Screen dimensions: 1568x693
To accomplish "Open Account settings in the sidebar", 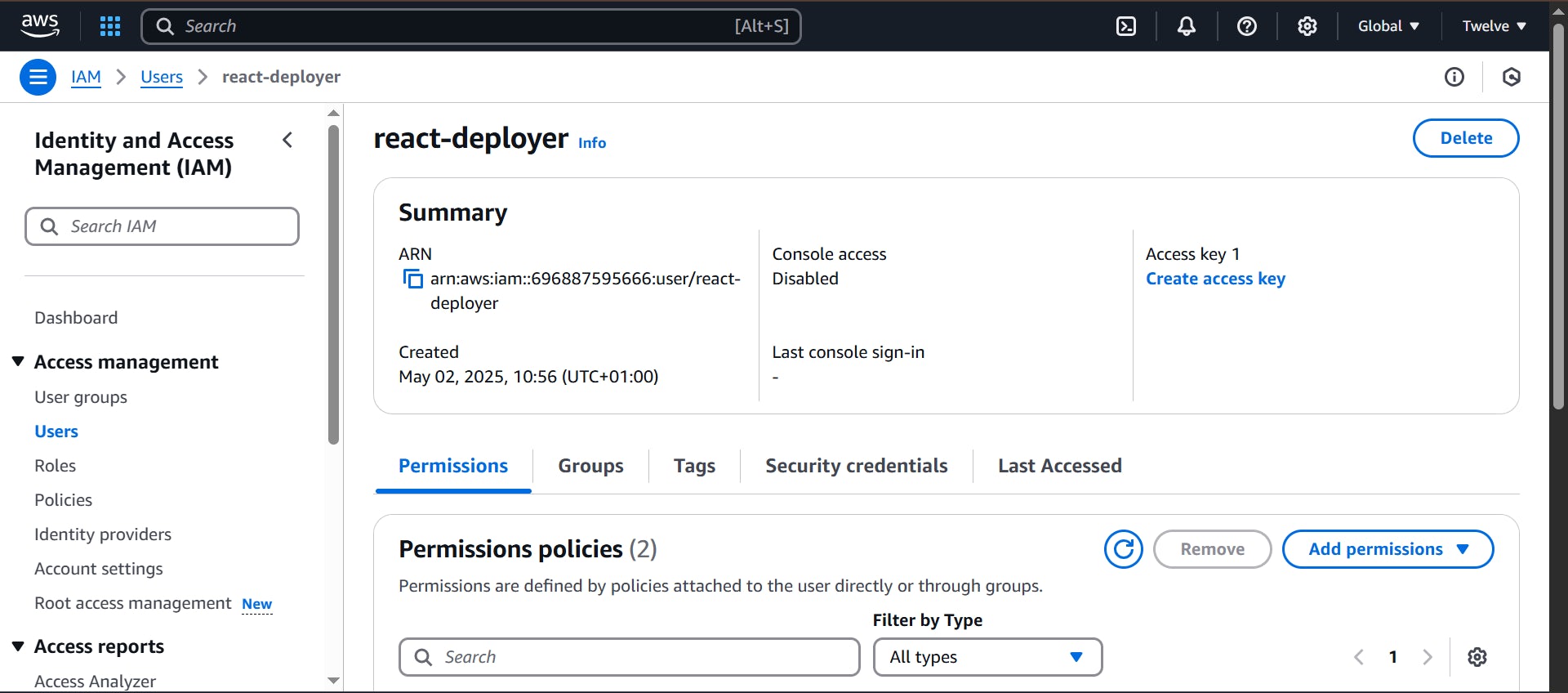I will point(99,569).
